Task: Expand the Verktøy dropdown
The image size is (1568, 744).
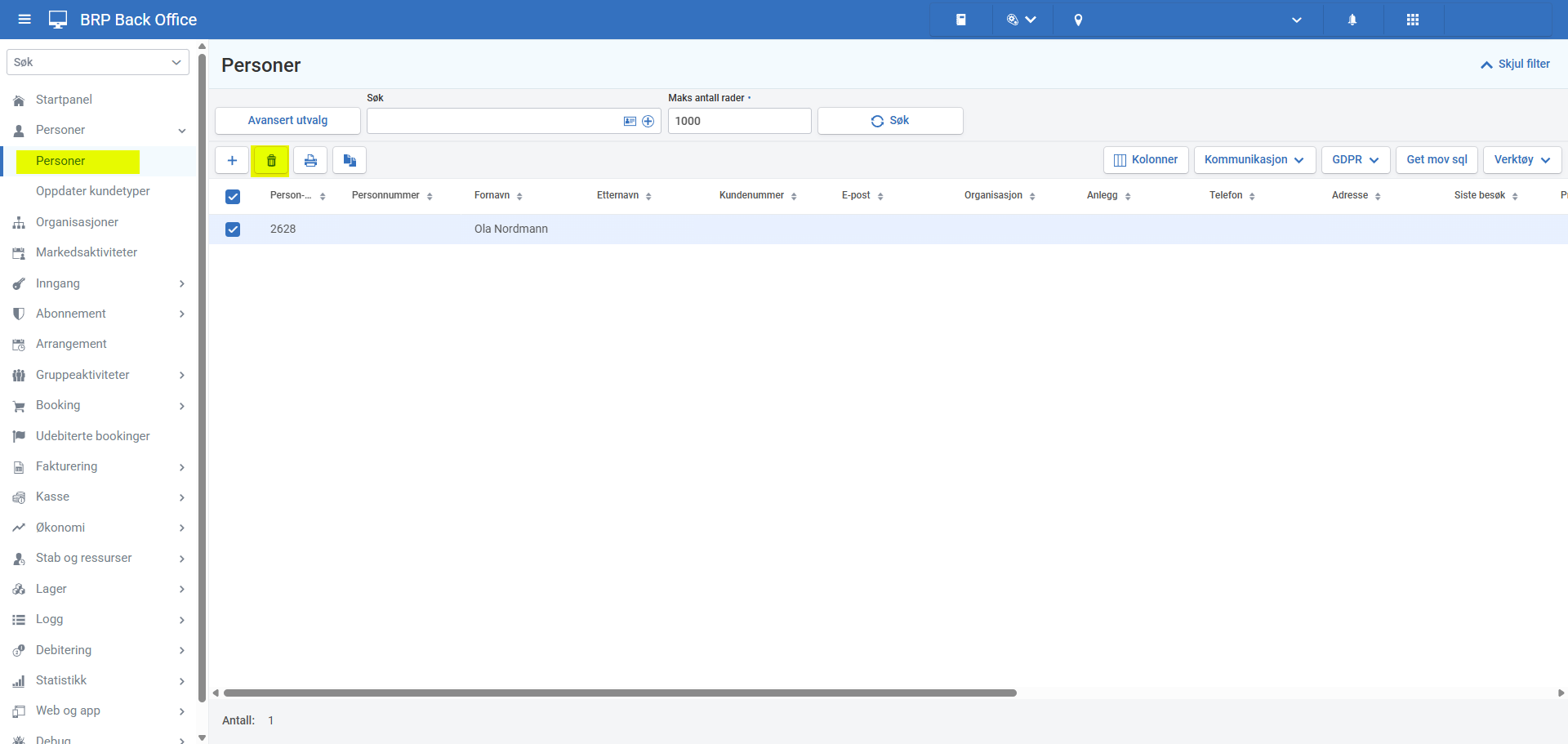Action: (x=1521, y=160)
